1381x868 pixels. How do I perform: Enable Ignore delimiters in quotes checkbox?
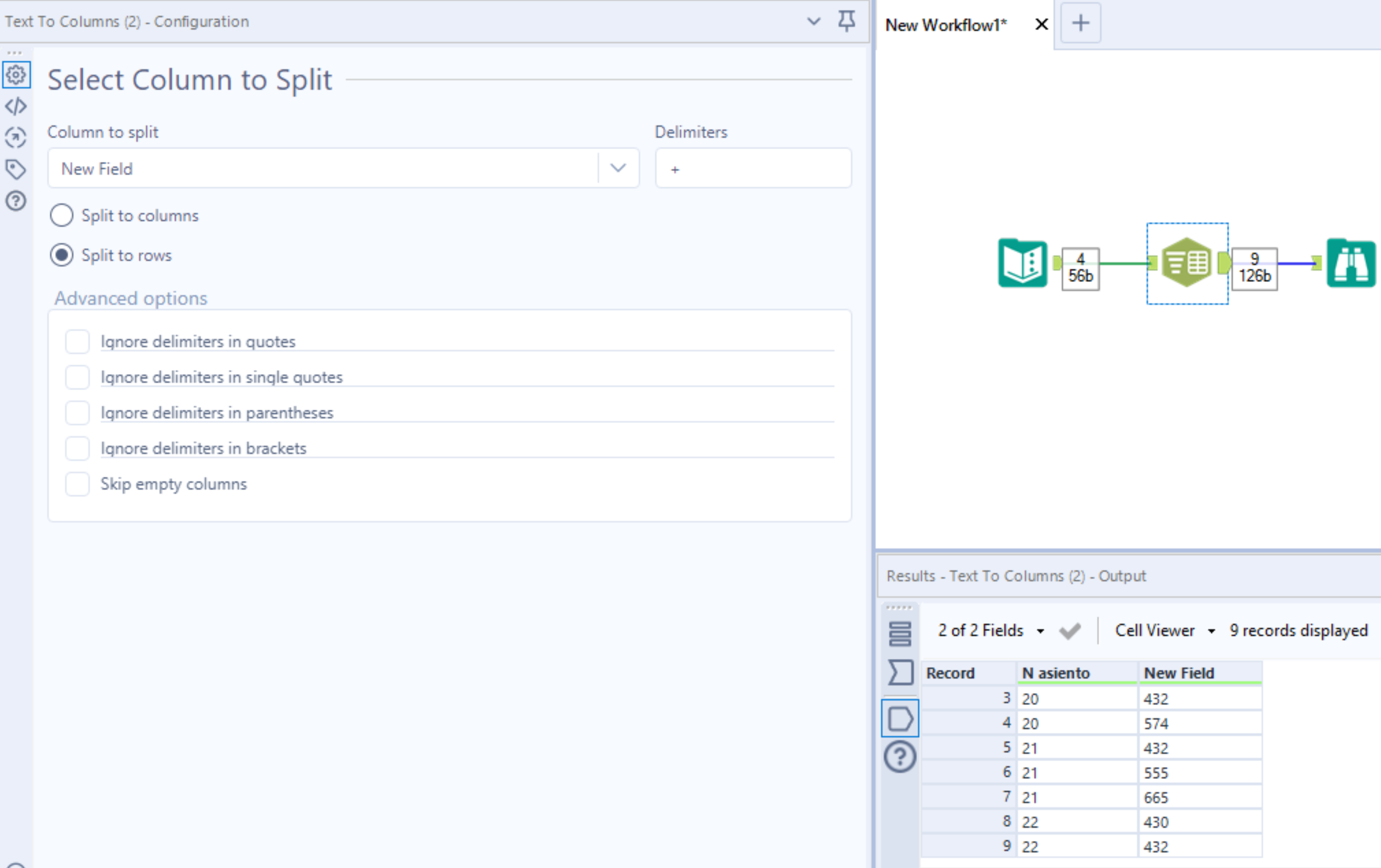pos(77,341)
